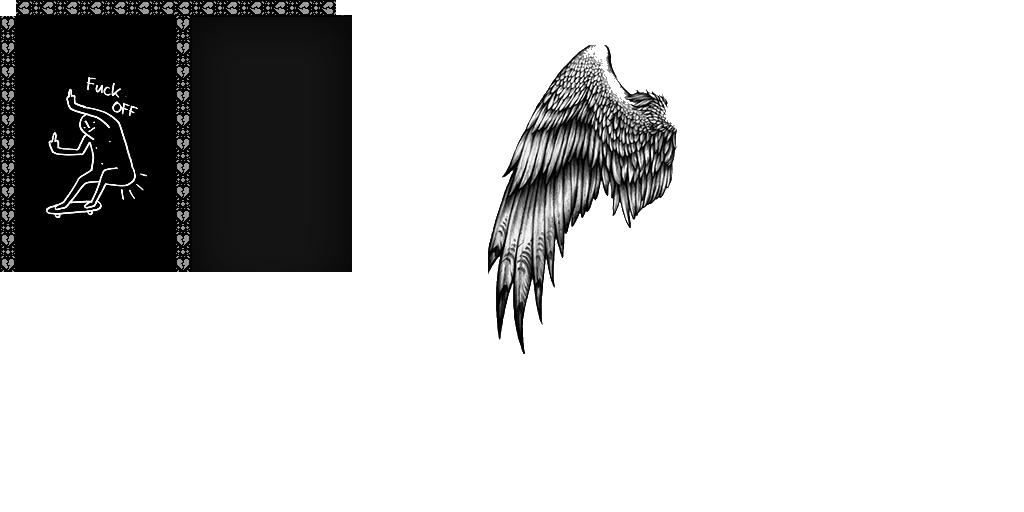Screen dimensions: 1024x512
Task: Click the handwritten "Fuck" word
Action: 102,88
